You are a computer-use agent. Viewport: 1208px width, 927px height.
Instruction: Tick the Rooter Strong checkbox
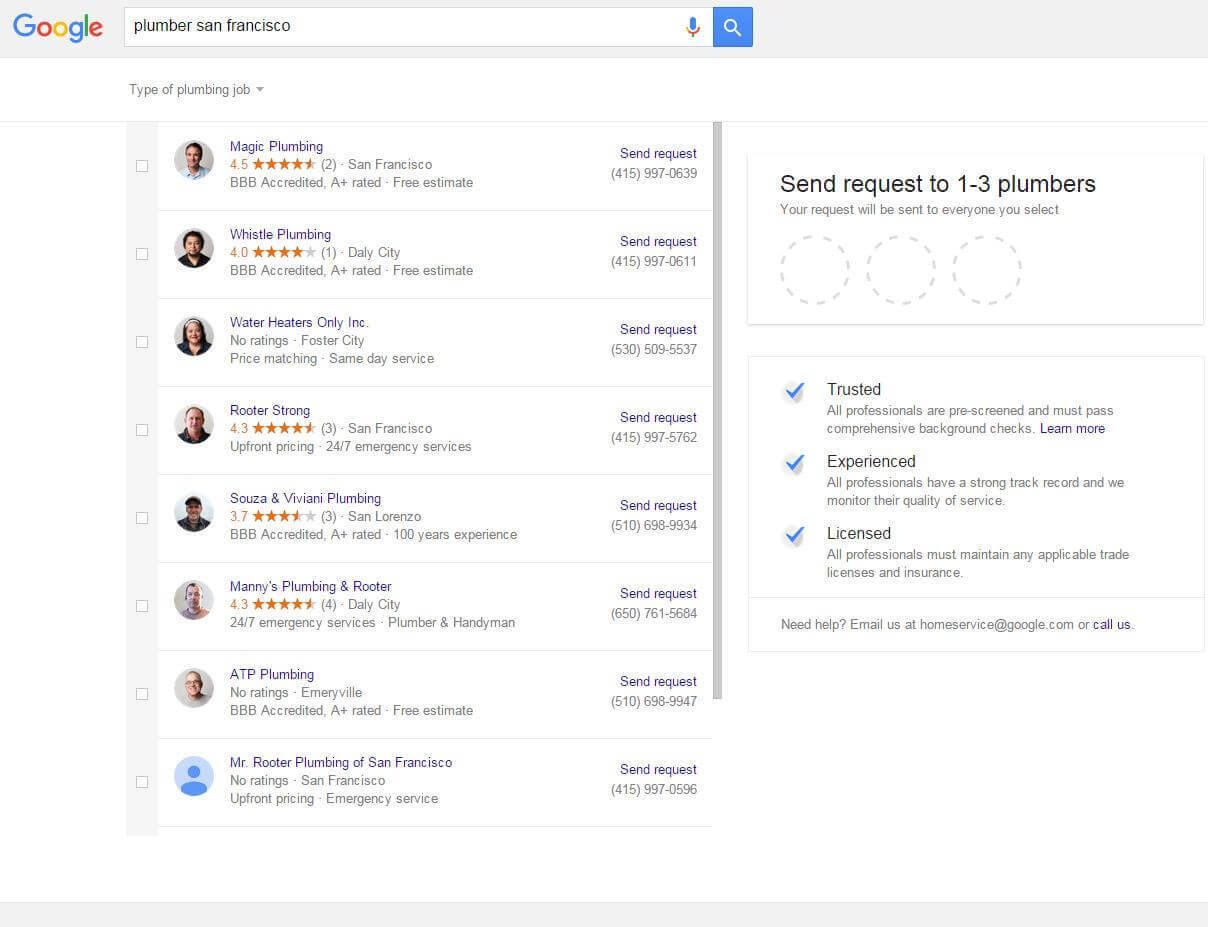142,430
